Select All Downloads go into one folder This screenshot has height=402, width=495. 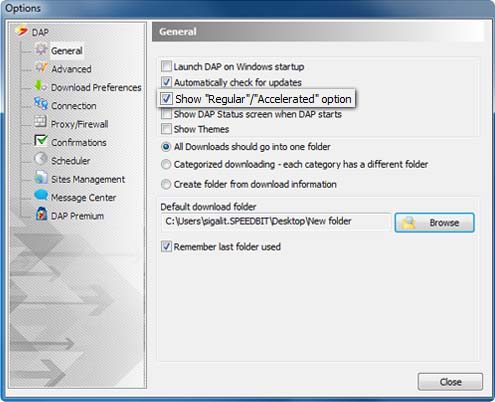(166, 147)
